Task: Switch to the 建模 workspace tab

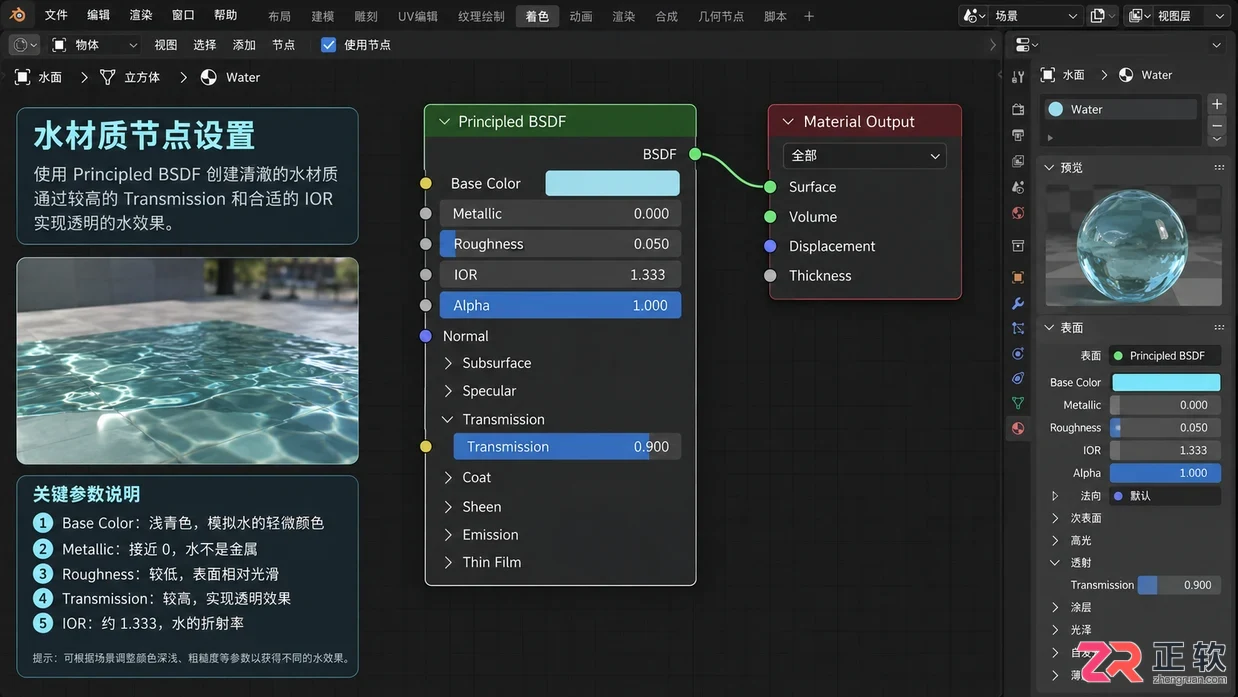Action: (x=323, y=16)
